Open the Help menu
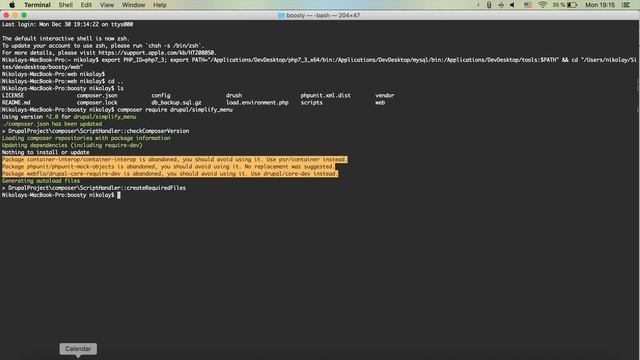 pos(160,5)
